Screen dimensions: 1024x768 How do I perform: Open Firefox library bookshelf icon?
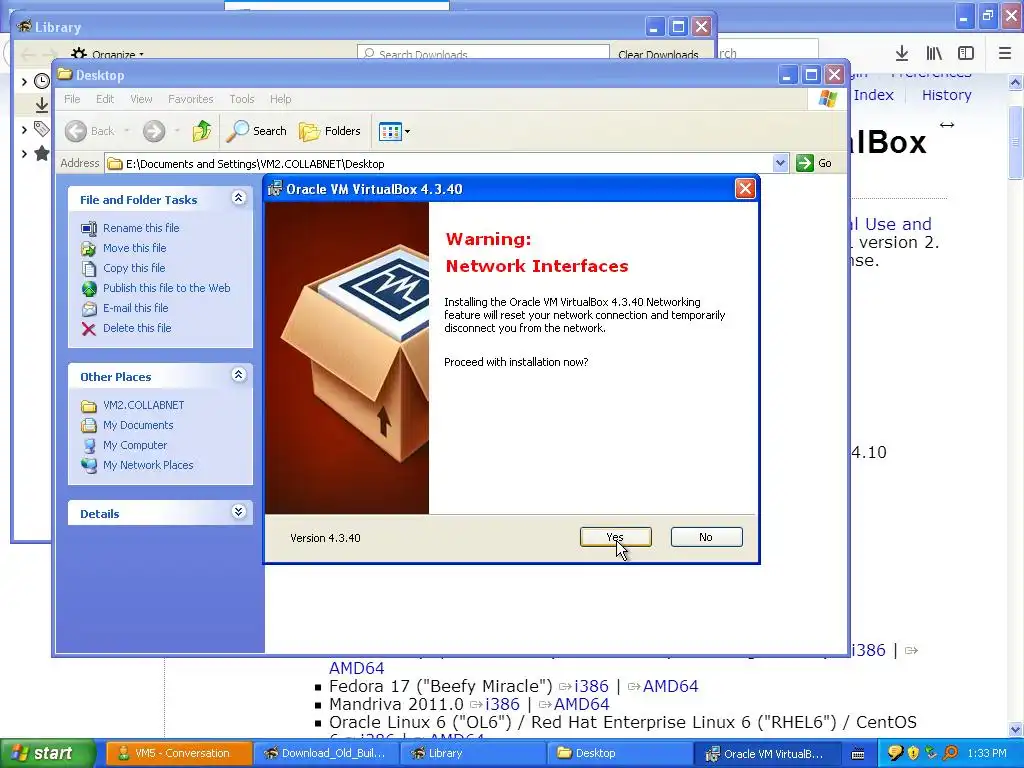point(934,53)
